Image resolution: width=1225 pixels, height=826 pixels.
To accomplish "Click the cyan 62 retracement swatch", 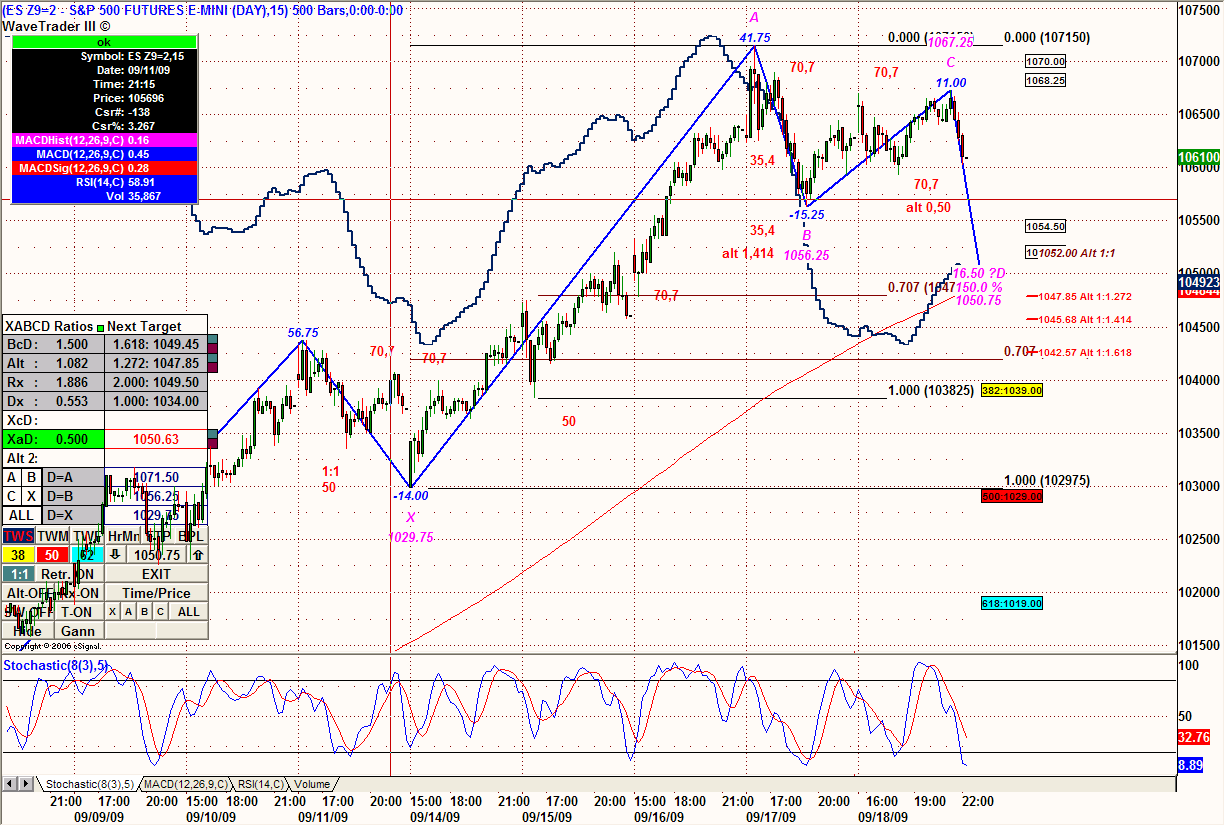I will [87, 555].
